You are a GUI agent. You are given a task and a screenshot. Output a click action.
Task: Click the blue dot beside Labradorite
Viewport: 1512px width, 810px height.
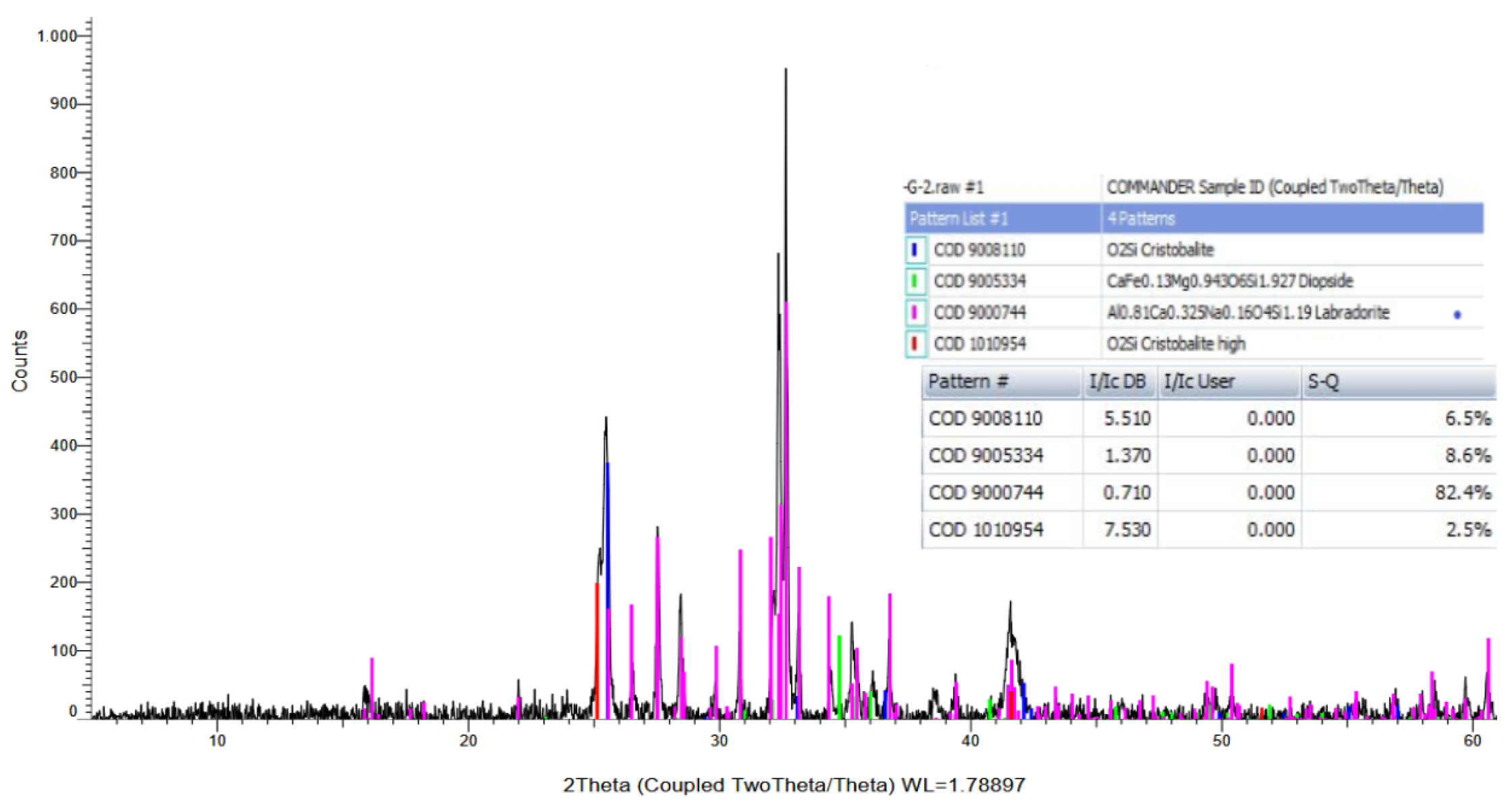(1457, 315)
